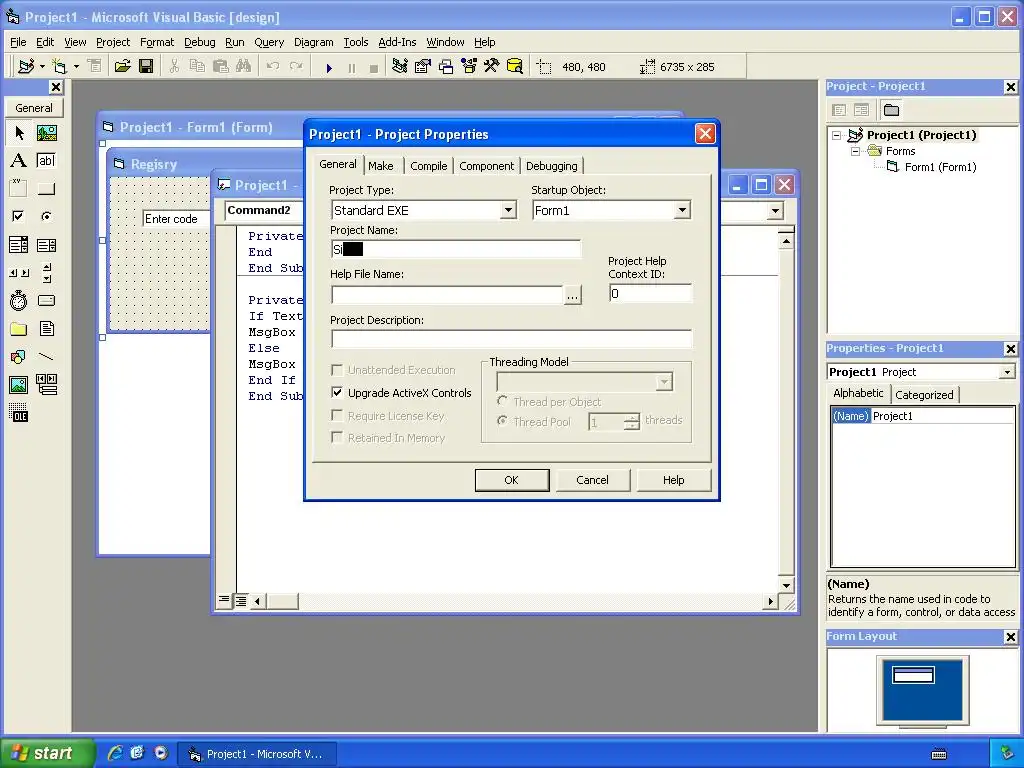Image resolution: width=1024 pixels, height=768 pixels.
Task: Open Project Explorer via toolbar icon
Action: pos(400,66)
